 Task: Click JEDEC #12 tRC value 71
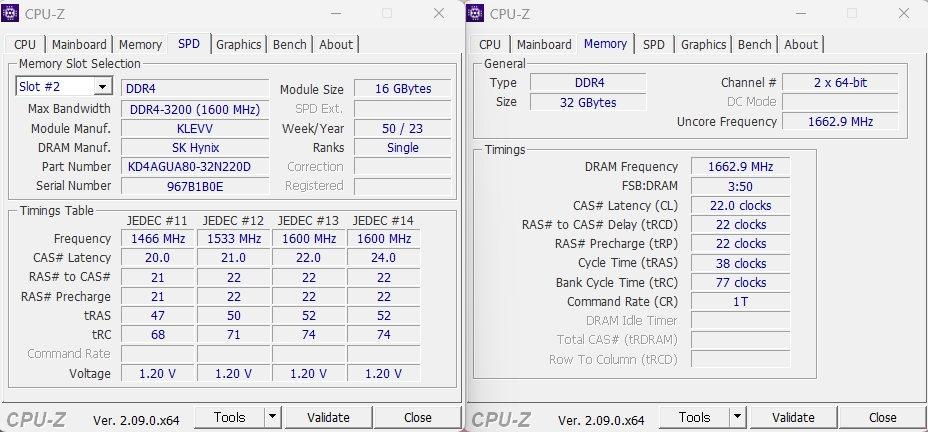(234, 334)
